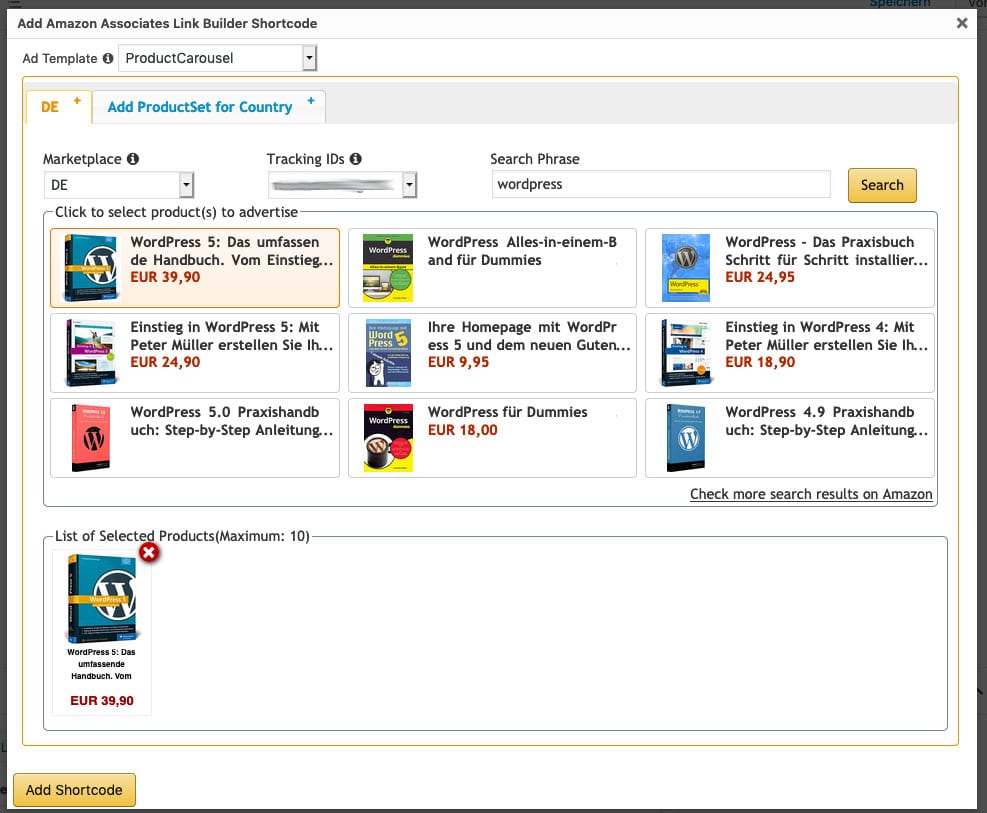Image resolution: width=987 pixels, height=813 pixels.
Task: Select Einstieg in WordPress 5 product
Action: (195, 353)
